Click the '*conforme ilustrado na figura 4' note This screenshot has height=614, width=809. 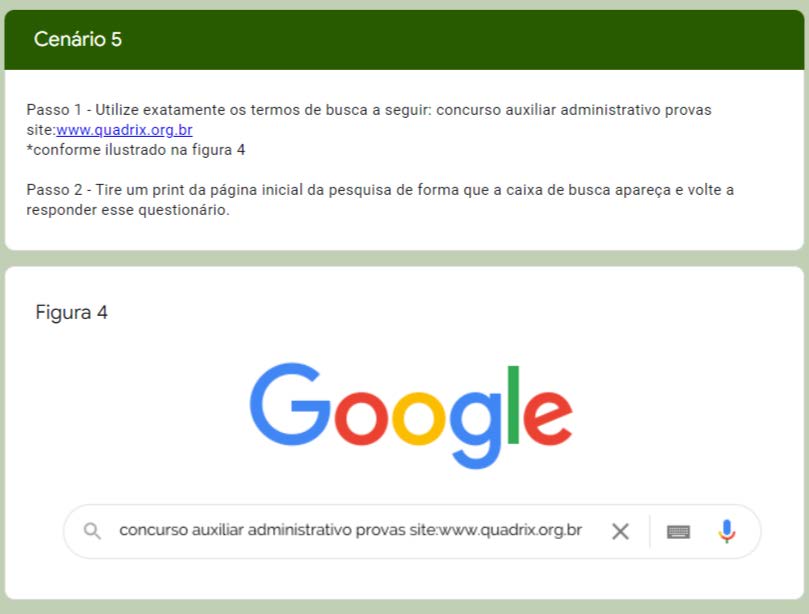coord(136,150)
